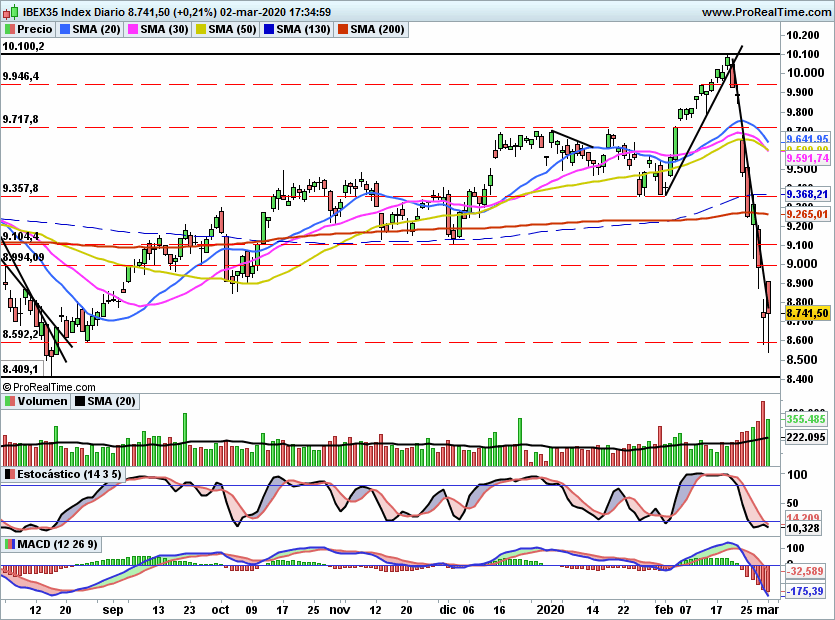The height and width of the screenshot is (620, 835).
Task: Open the SMA (200) indicator label
Action: [x=377, y=29]
